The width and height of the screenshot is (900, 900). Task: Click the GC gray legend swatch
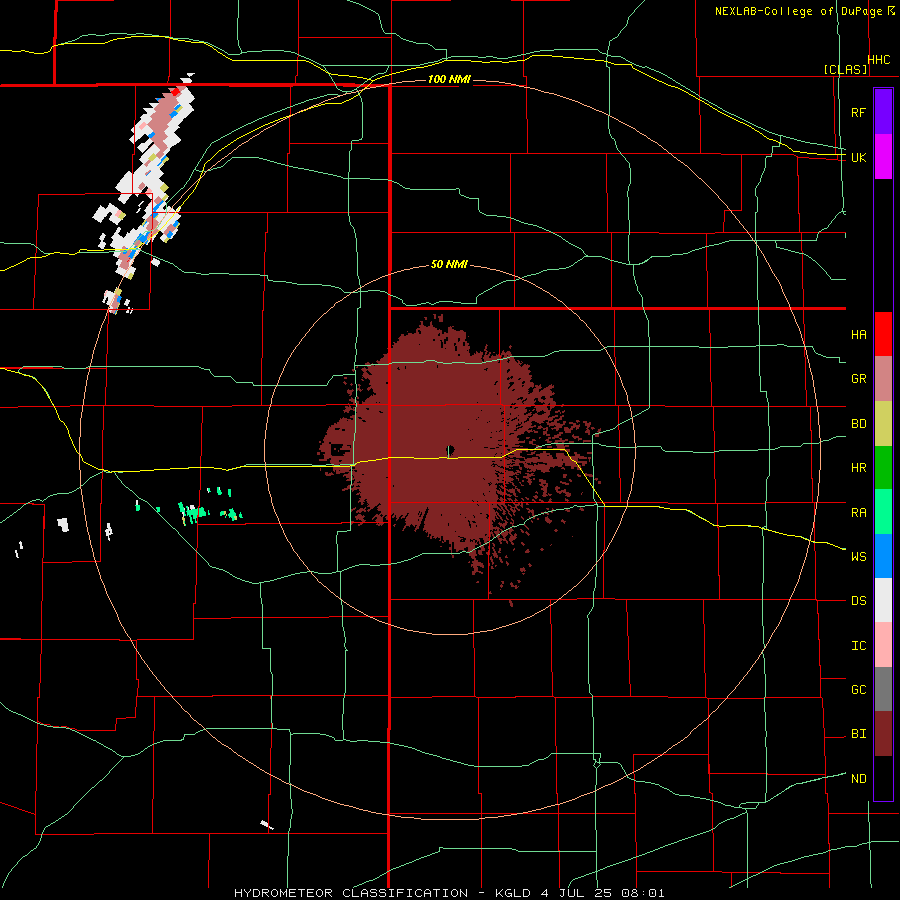tap(883, 689)
